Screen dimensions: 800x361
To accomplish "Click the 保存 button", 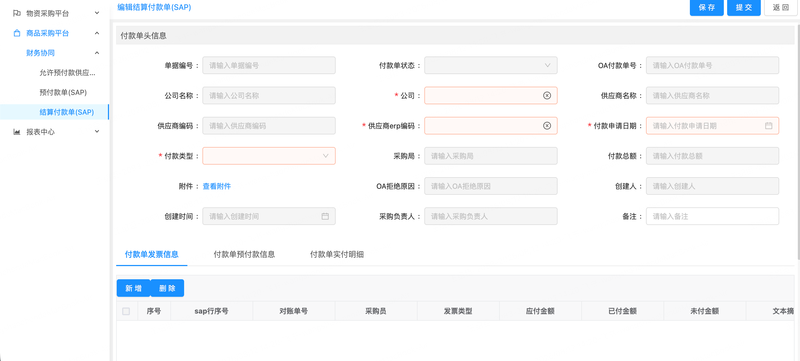I will pos(707,8).
